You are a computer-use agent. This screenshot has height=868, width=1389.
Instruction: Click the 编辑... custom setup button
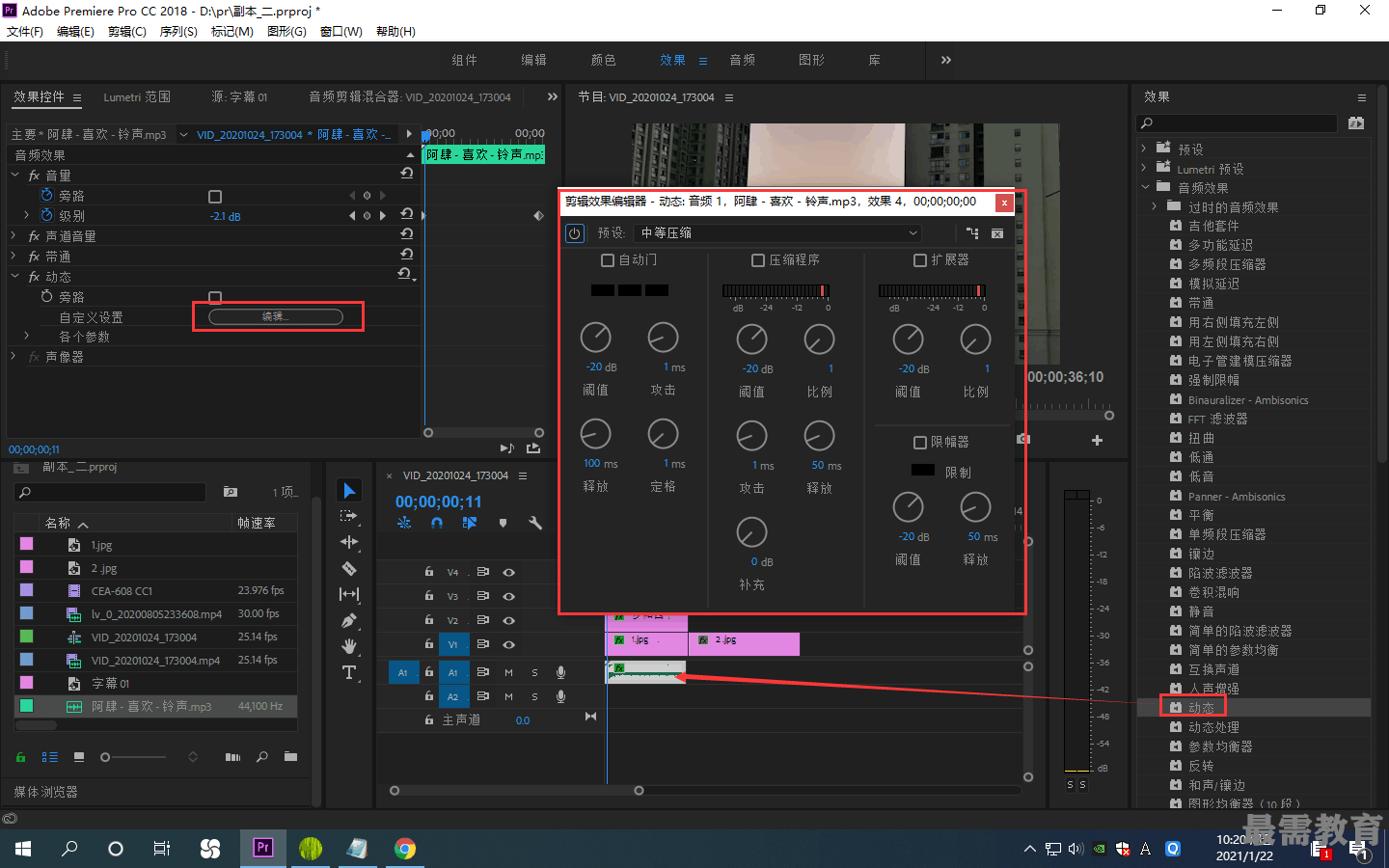coord(276,316)
